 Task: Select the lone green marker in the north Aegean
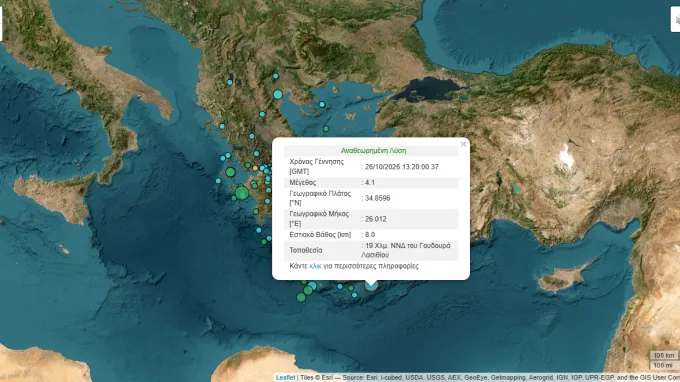click(326, 129)
